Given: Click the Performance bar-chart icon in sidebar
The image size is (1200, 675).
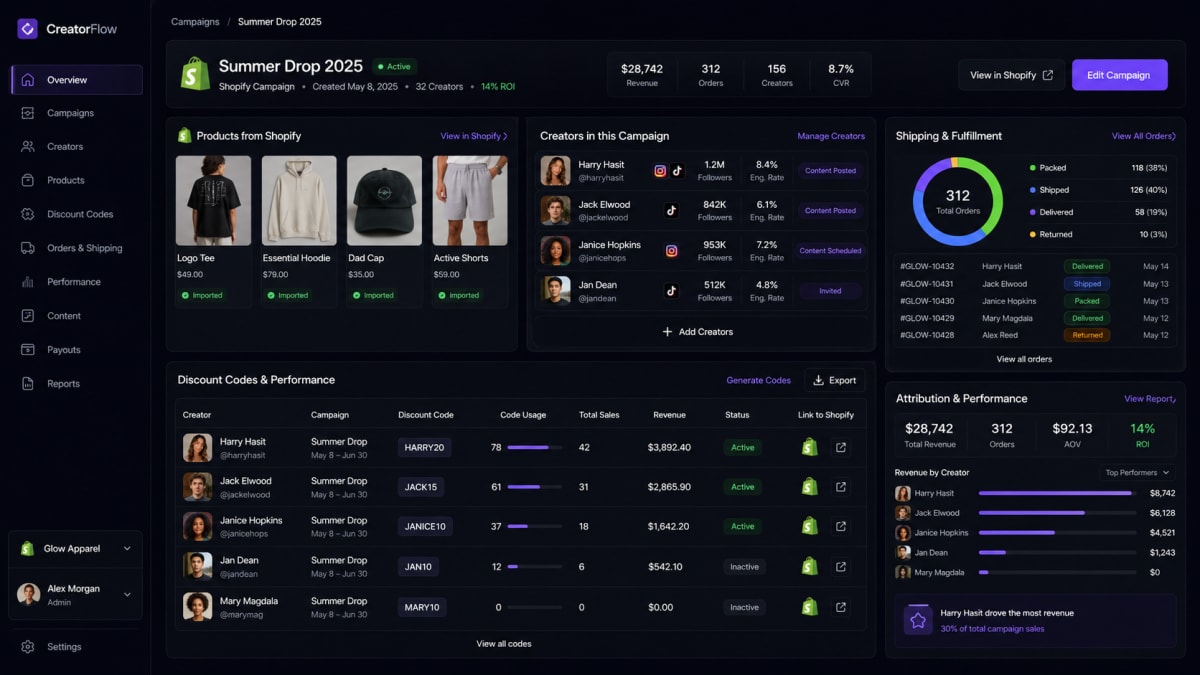Looking at the screenshot, I should click(27, 282).
